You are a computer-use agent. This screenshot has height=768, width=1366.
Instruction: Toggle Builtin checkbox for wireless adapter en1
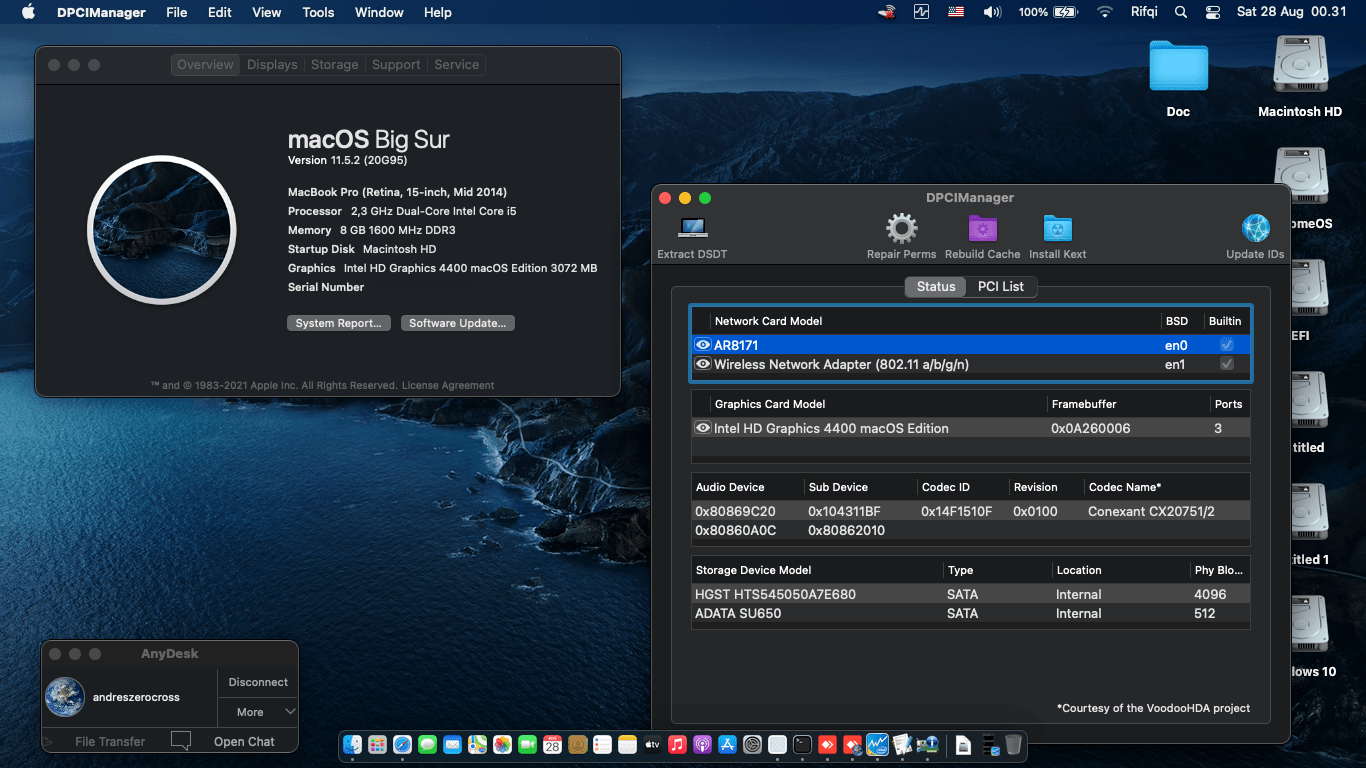(1227, 364)
